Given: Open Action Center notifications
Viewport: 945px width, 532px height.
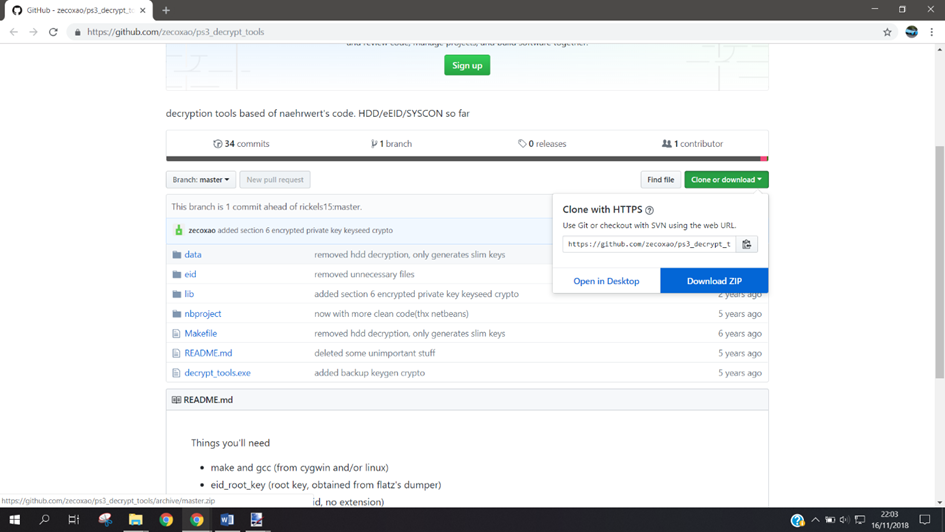Looking at the screenshot, I should [x=925, y=520].
